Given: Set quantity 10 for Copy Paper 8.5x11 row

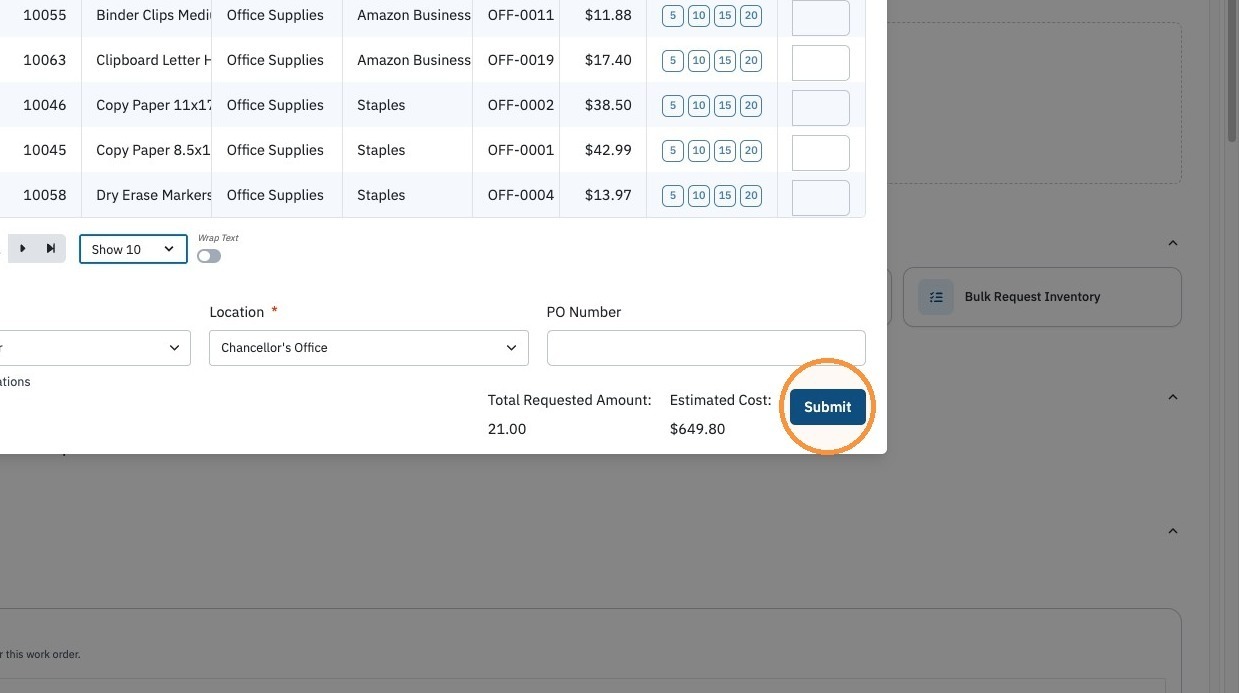Looking at the screenshot, I should pyautogui.click(x=699, y=151).
